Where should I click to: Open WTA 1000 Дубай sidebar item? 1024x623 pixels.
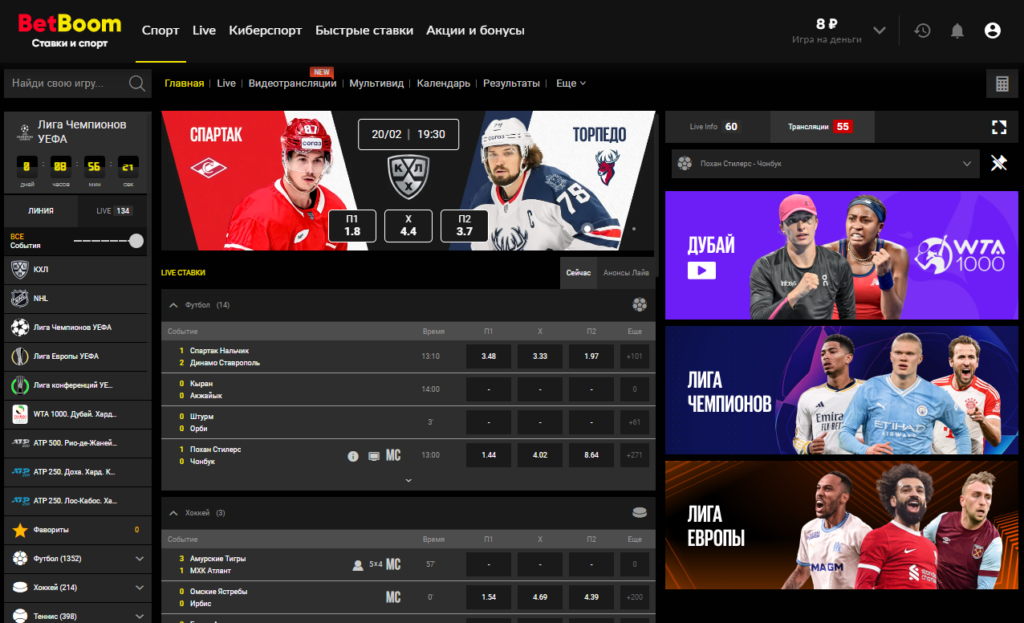coord(76,414)
